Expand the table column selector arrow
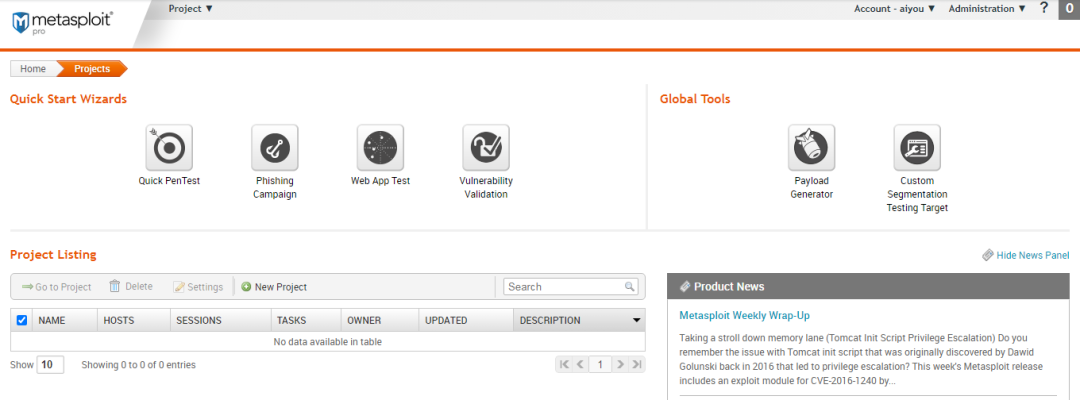The width and height of the screenshot is (1080, 400). tap(636, 320)
